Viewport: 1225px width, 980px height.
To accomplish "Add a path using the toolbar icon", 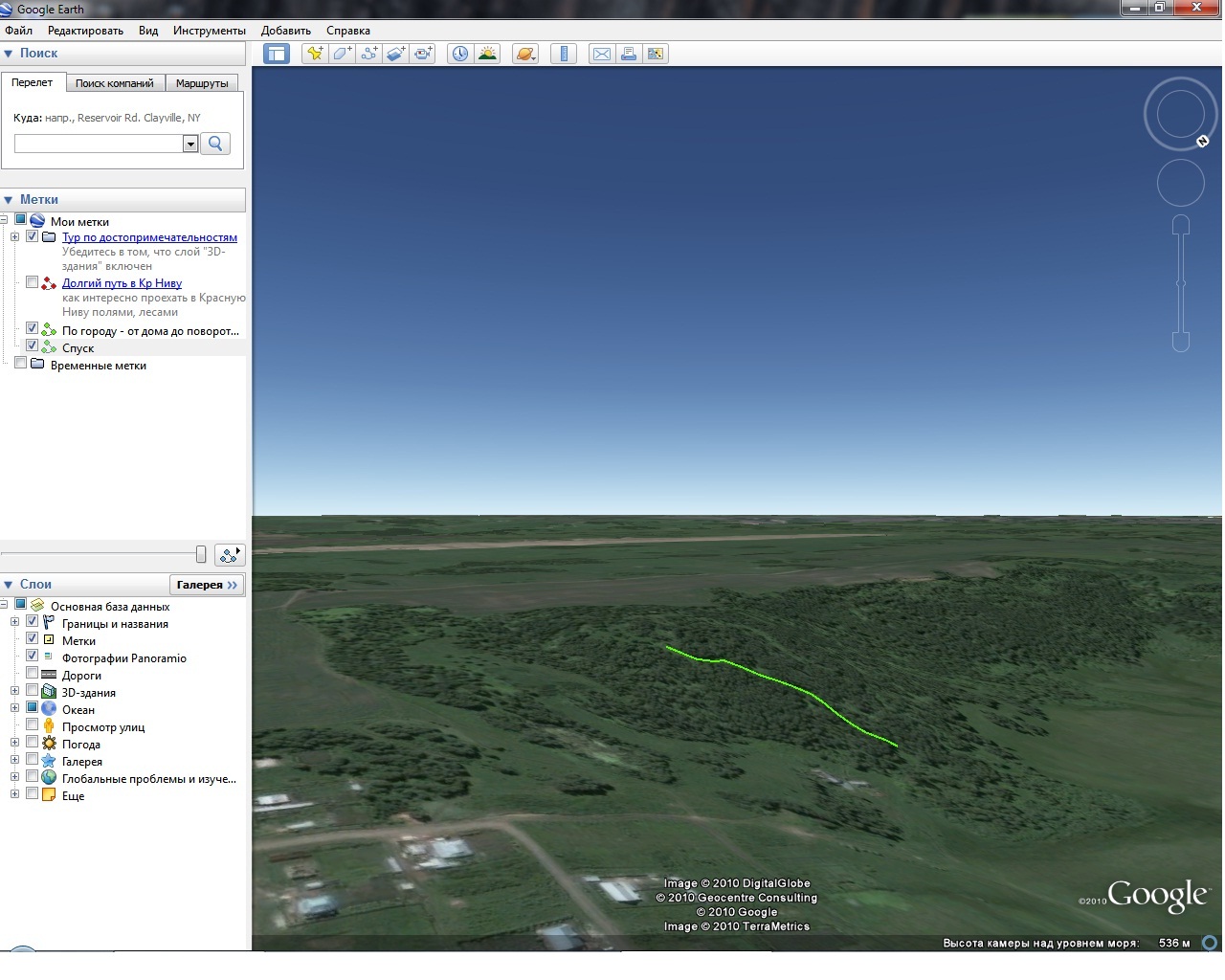I will click(368, 54).
